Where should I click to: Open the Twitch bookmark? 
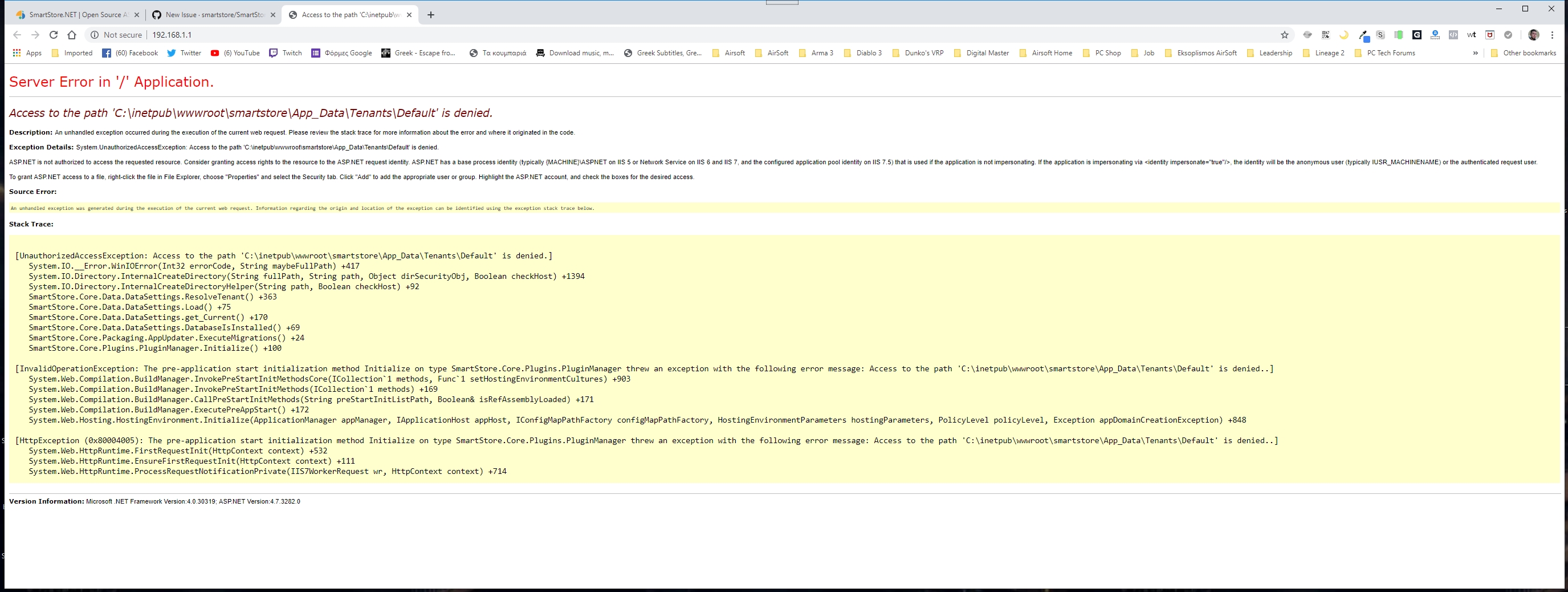[x=286, y=53]
